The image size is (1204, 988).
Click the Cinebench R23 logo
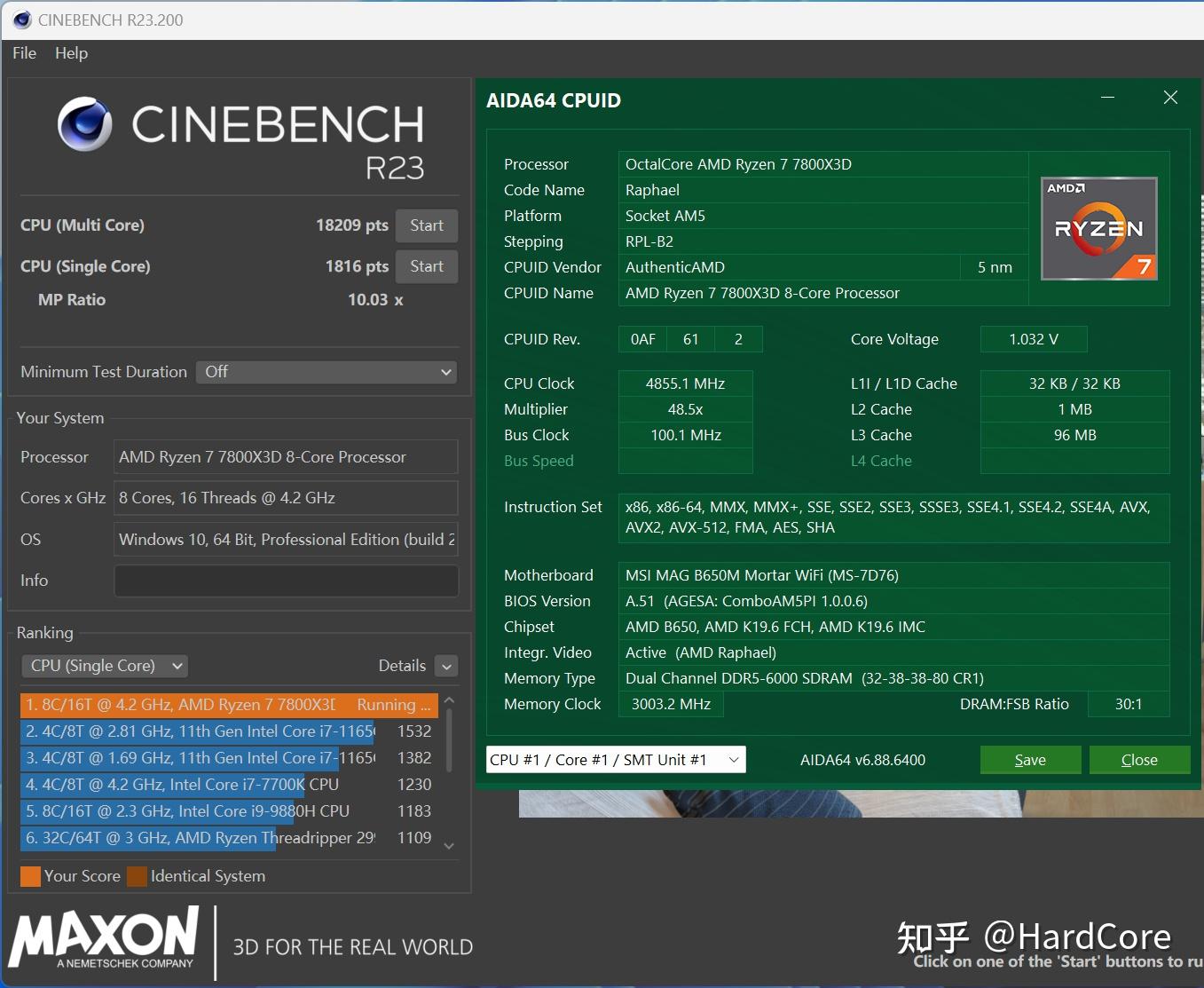[238, 138]
